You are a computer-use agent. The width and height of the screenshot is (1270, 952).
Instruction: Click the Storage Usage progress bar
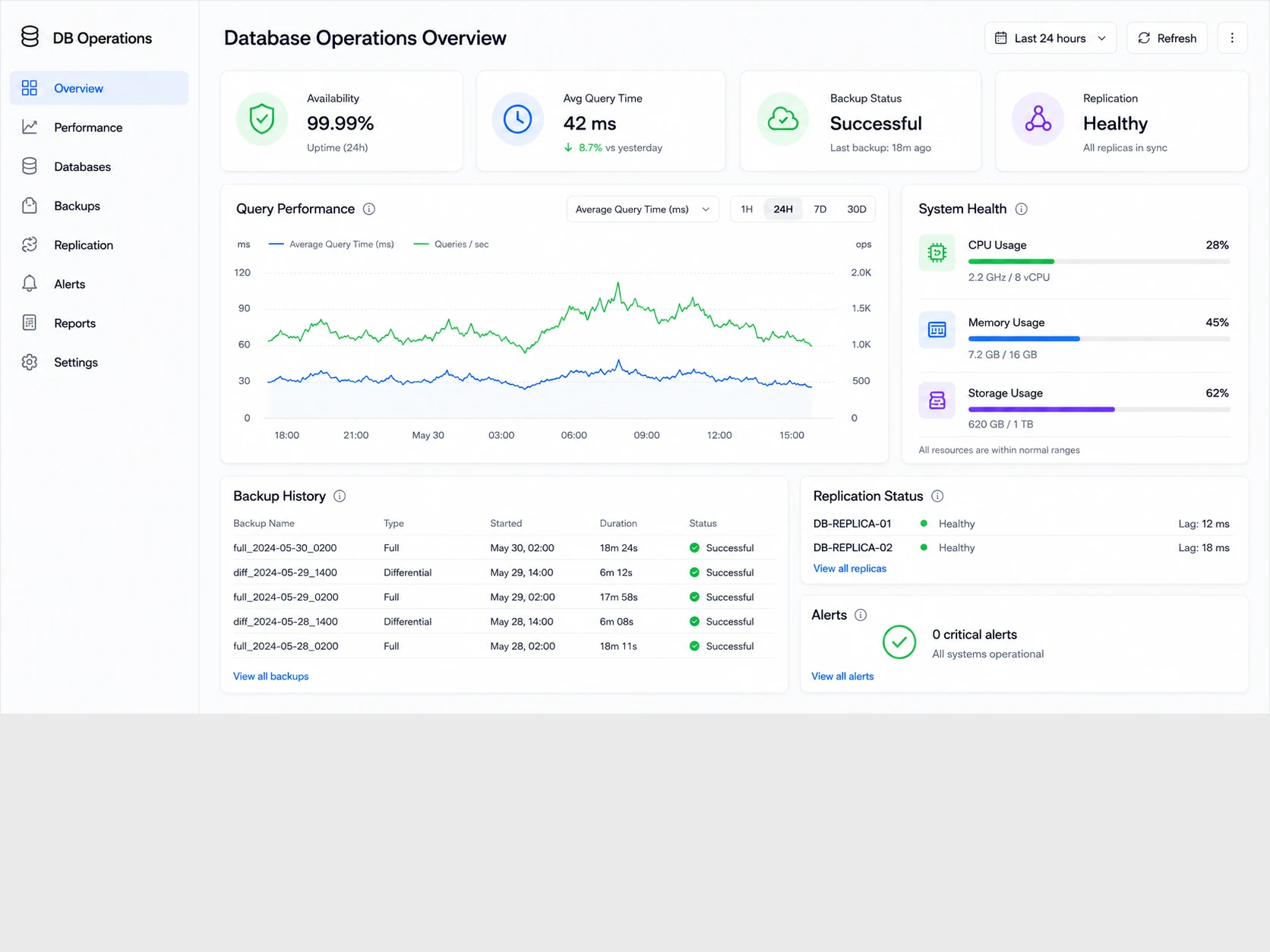(x=1098, y=410)
